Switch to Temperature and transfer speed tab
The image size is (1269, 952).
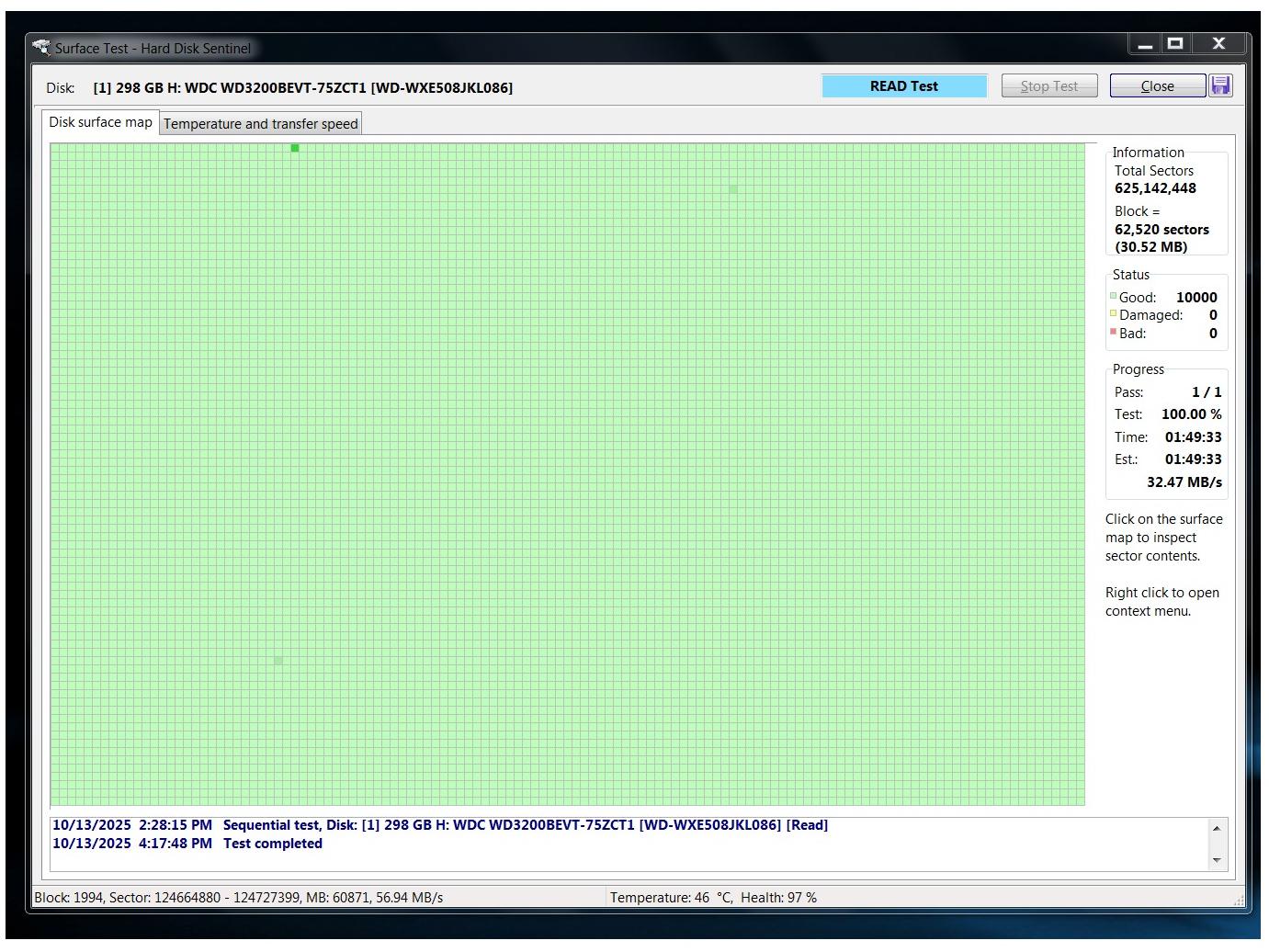click(x=260, y=124)
